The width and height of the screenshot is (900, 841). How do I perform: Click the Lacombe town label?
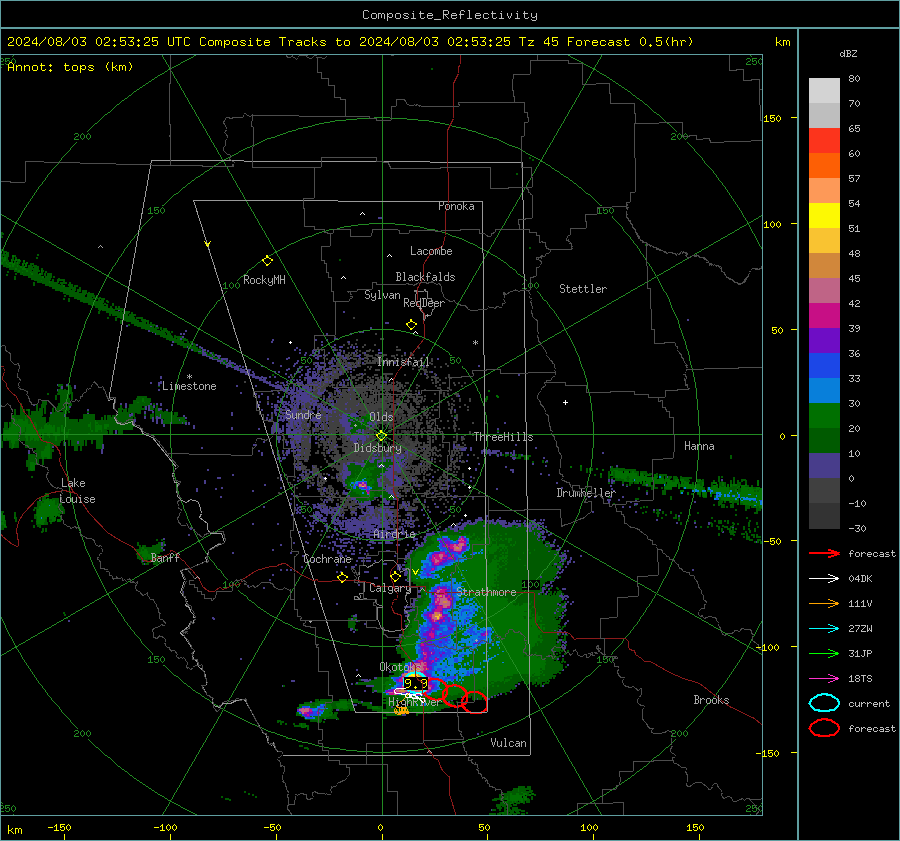[x=431, y=251]
